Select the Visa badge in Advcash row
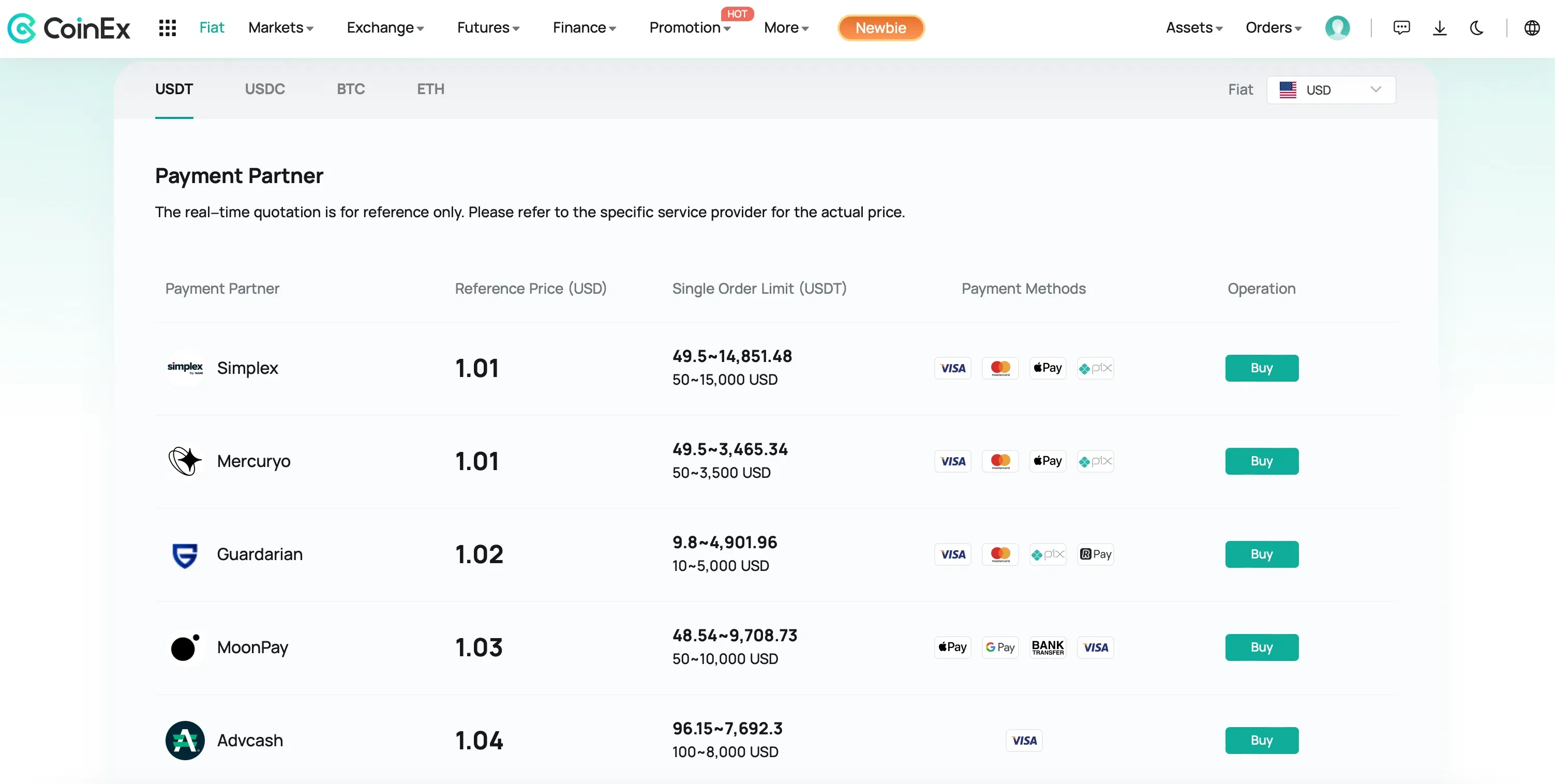1555x784 pixels. click(x=1024, y=740)
